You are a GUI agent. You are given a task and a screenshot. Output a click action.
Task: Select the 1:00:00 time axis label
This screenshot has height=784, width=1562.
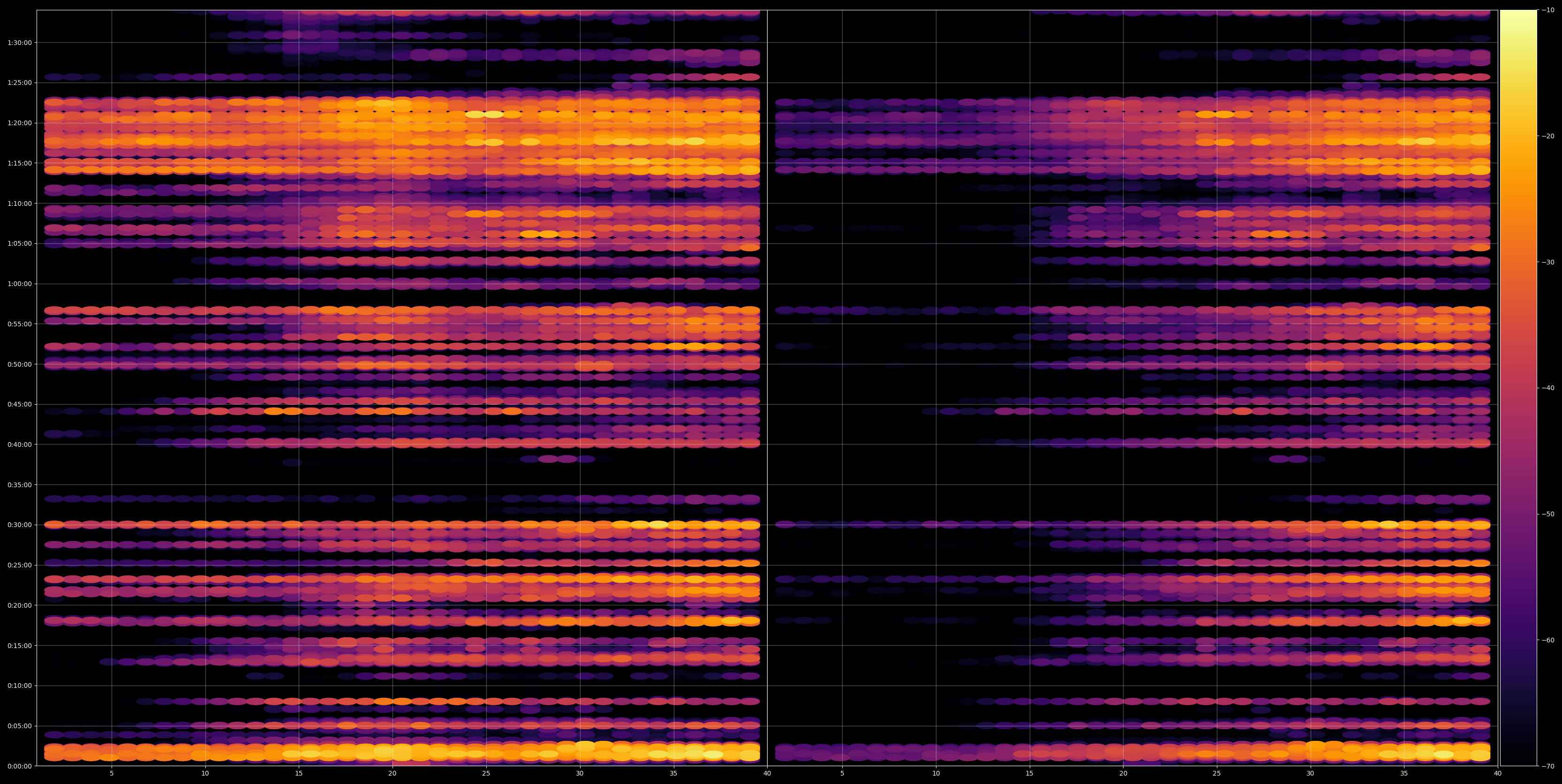click(19, 284)
